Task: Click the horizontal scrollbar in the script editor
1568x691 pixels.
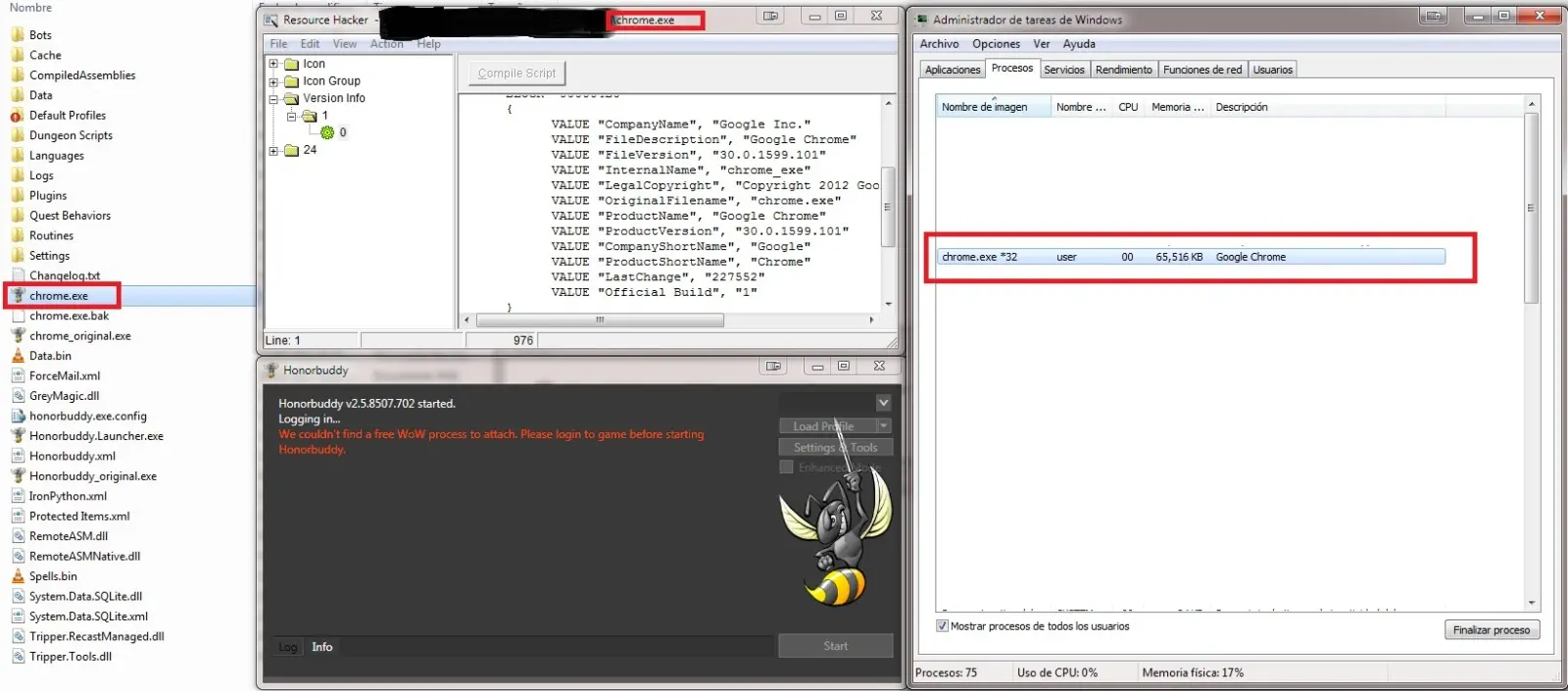Action: [x=600, y=320]
